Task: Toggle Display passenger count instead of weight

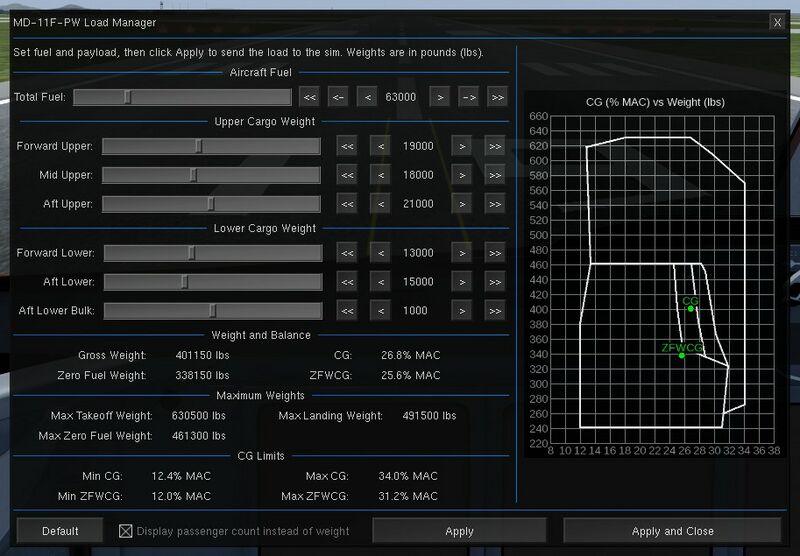Action: click(x=126, y=531)
